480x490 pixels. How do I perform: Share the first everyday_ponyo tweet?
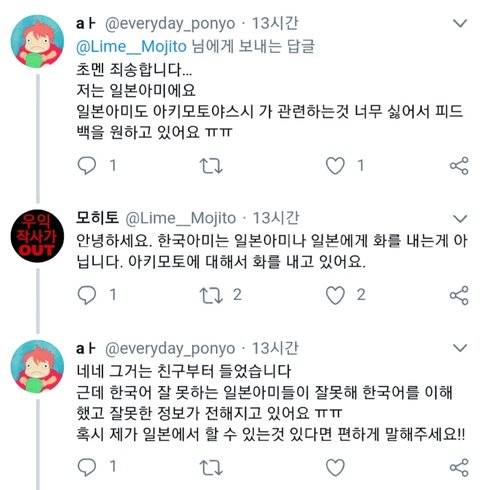pyautogui.click(x=459, y=166)
